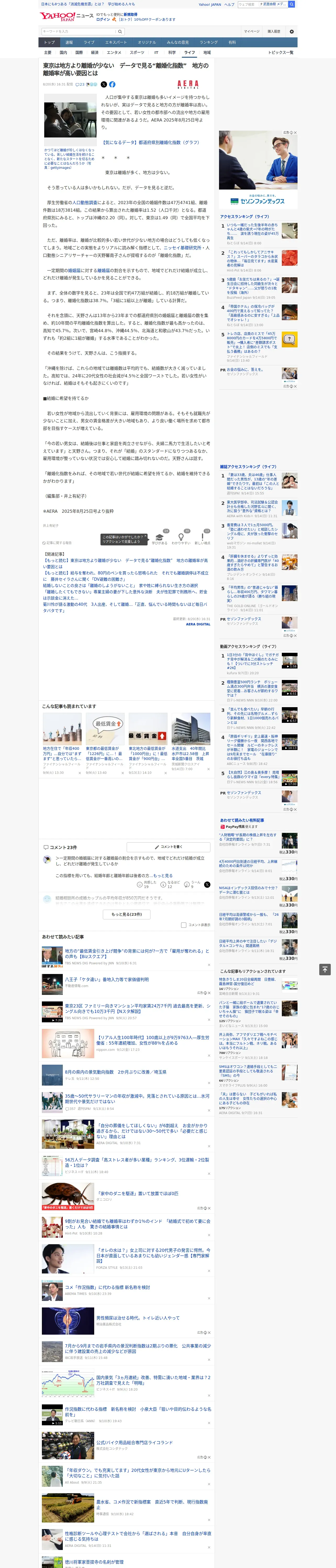Image resolution: width=336 pixels, height=1568 pixels.
Task: Open the 地域 category
Action: pyautogui.click(x=207, y=52)
